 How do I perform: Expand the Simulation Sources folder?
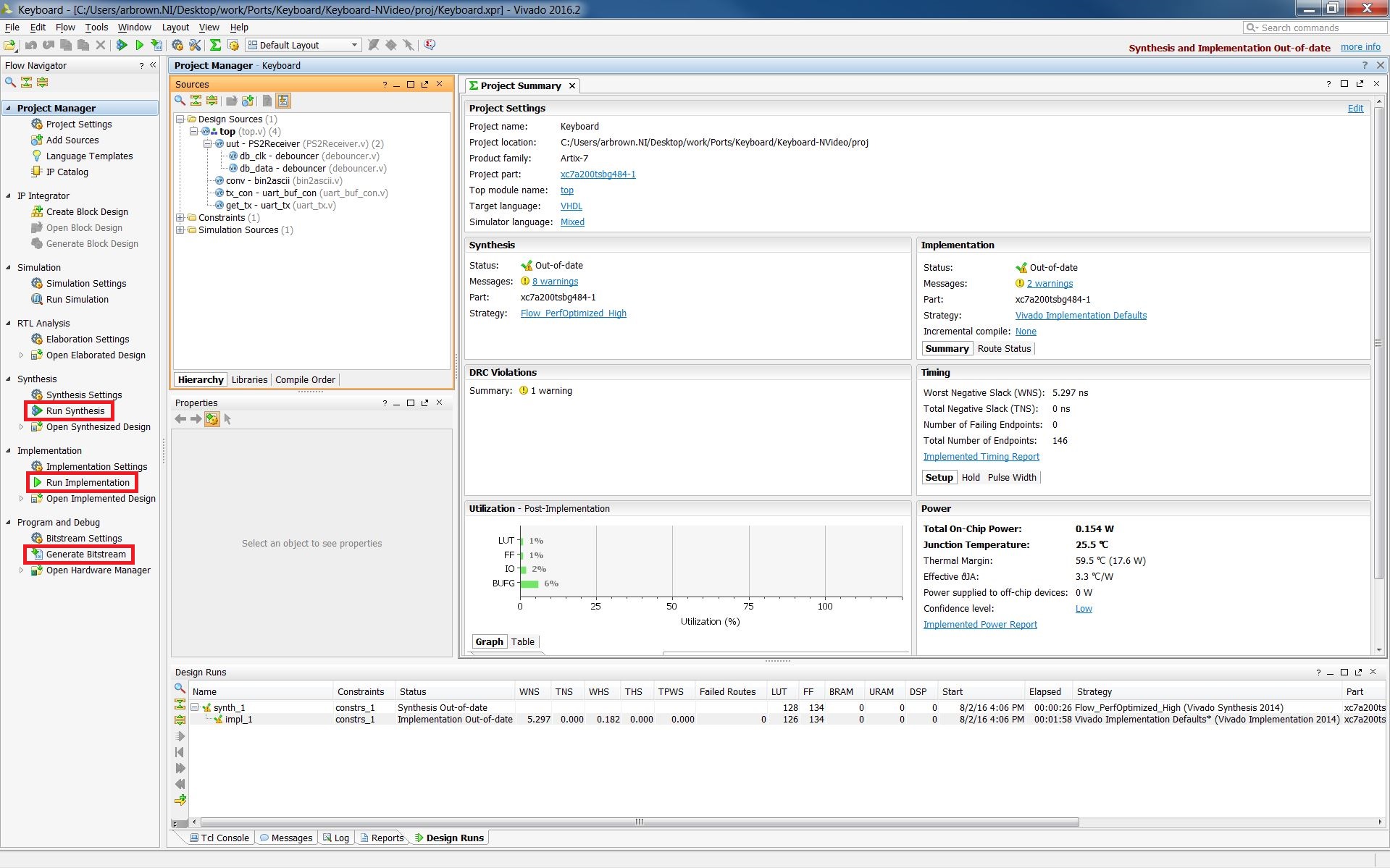[x=180, y=229]
